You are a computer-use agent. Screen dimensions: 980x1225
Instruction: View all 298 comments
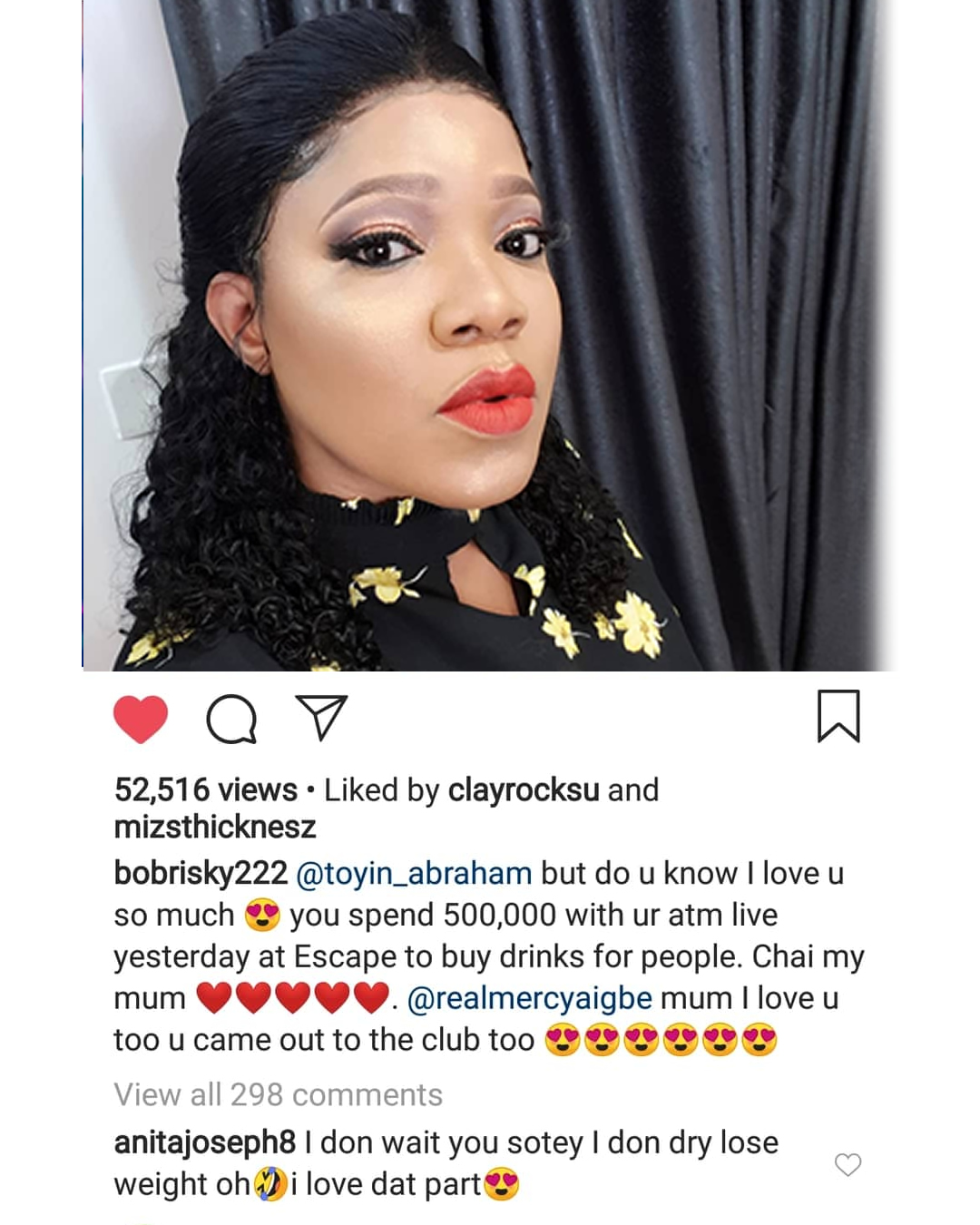pyautogui.click(x=279, y=1094)
